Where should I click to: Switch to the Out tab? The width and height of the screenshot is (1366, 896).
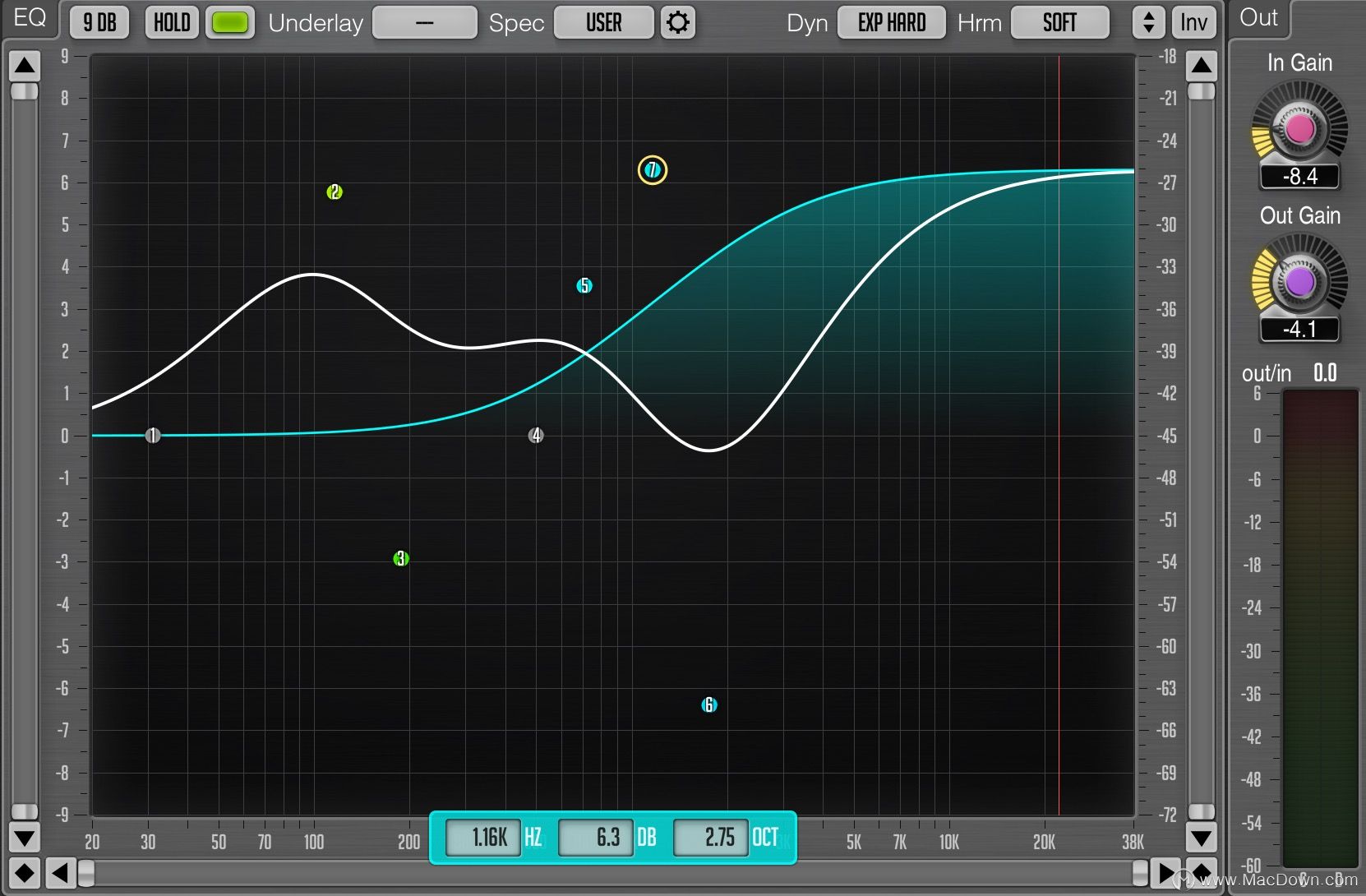coord(1259,18)
